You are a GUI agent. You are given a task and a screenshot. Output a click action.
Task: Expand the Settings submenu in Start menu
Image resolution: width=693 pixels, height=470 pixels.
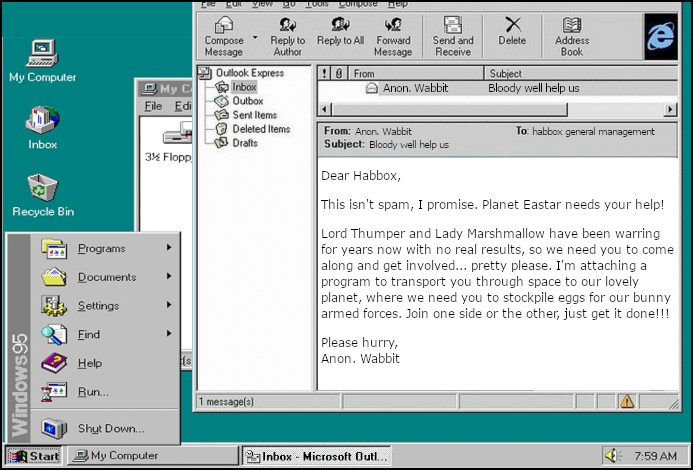[98, 306]
